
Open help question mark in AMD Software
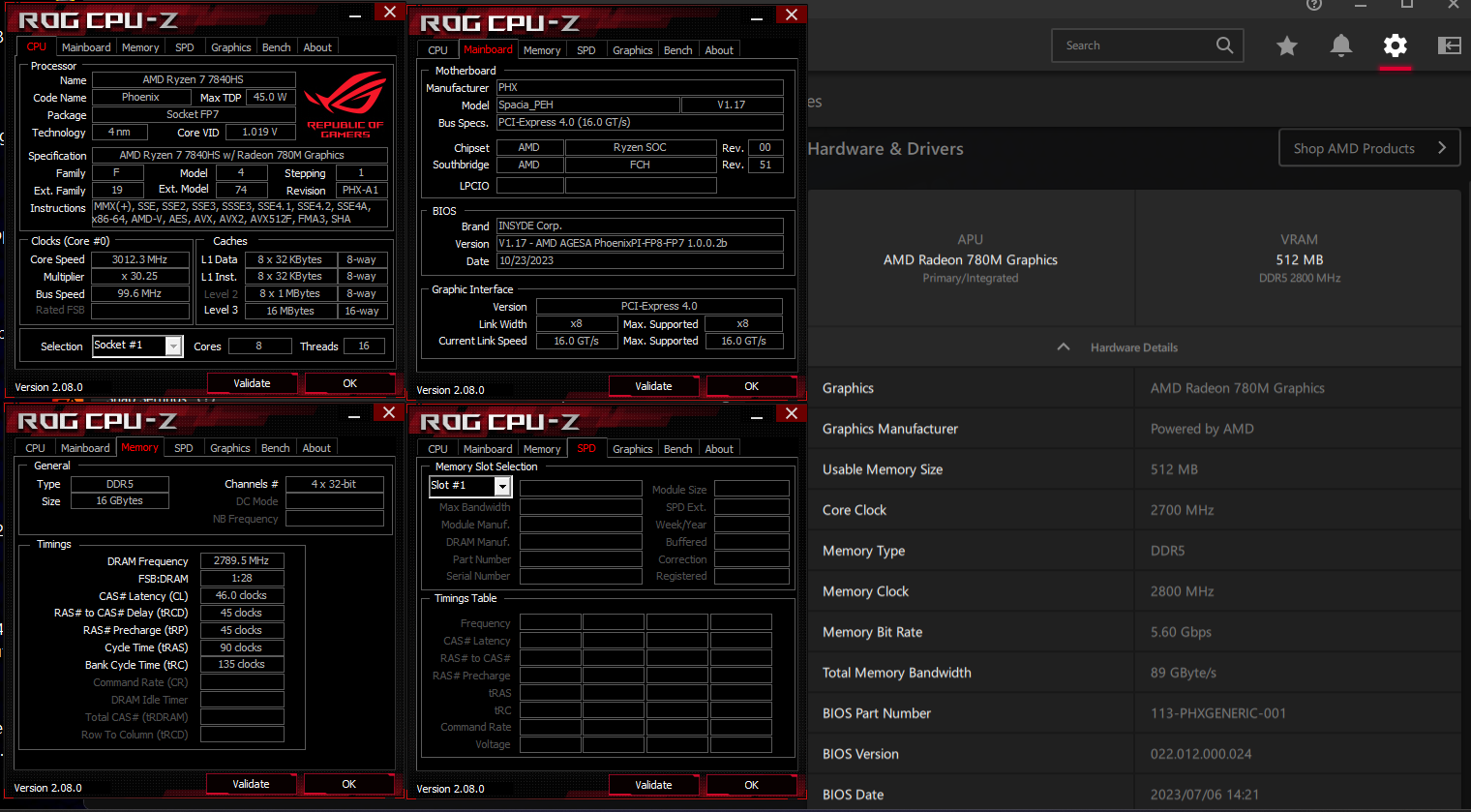click(x=1313, y=4)
